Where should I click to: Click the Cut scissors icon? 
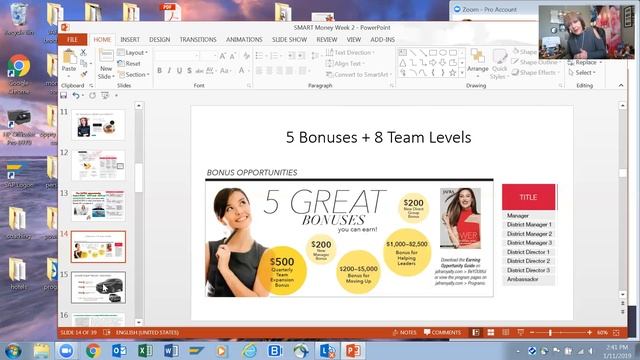(83, 53)
